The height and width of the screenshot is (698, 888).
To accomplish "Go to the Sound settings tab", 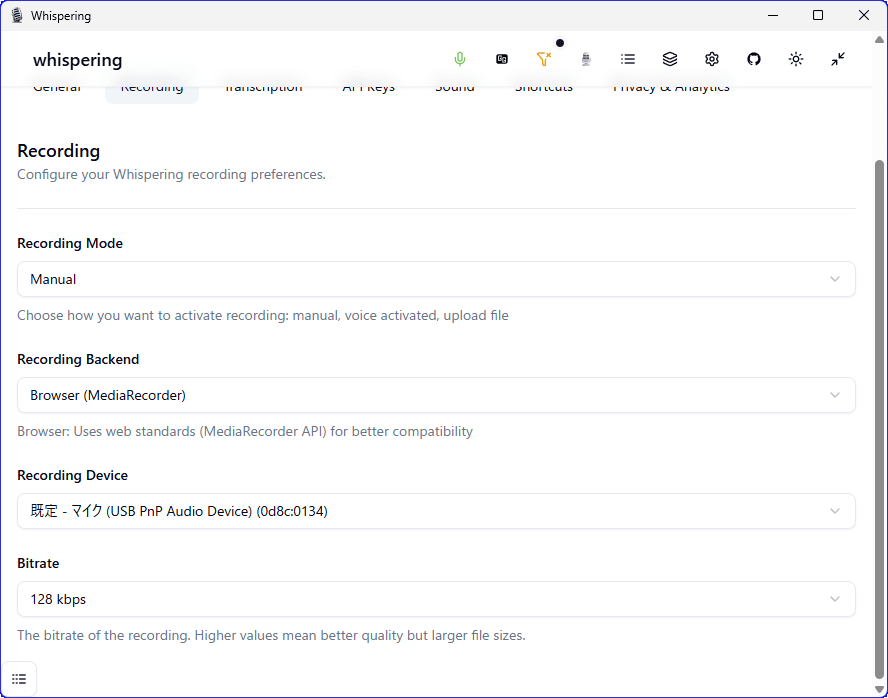I will (x=455, y=90).
